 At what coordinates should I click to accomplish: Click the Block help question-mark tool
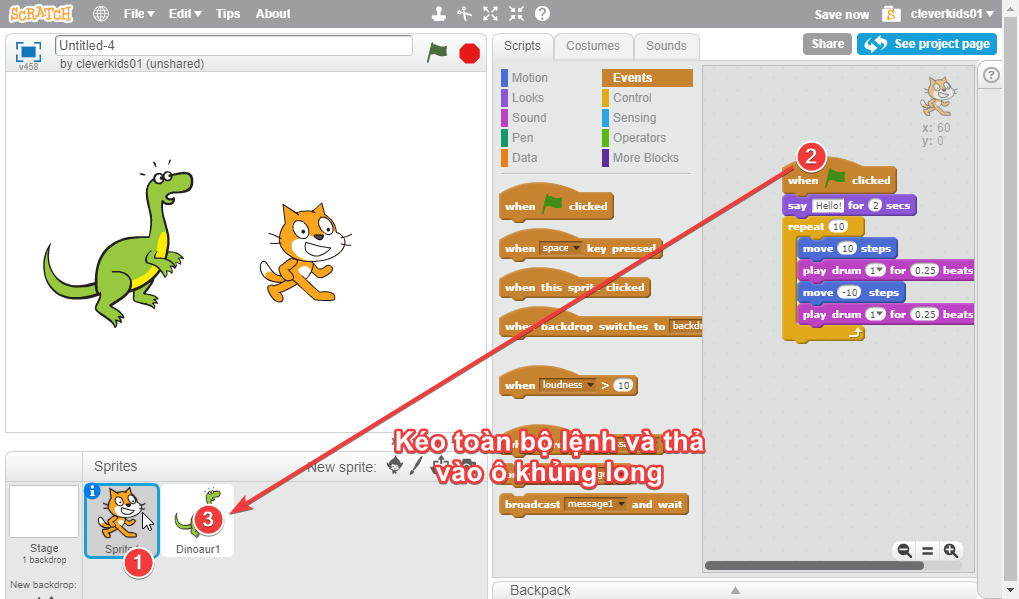542,14
